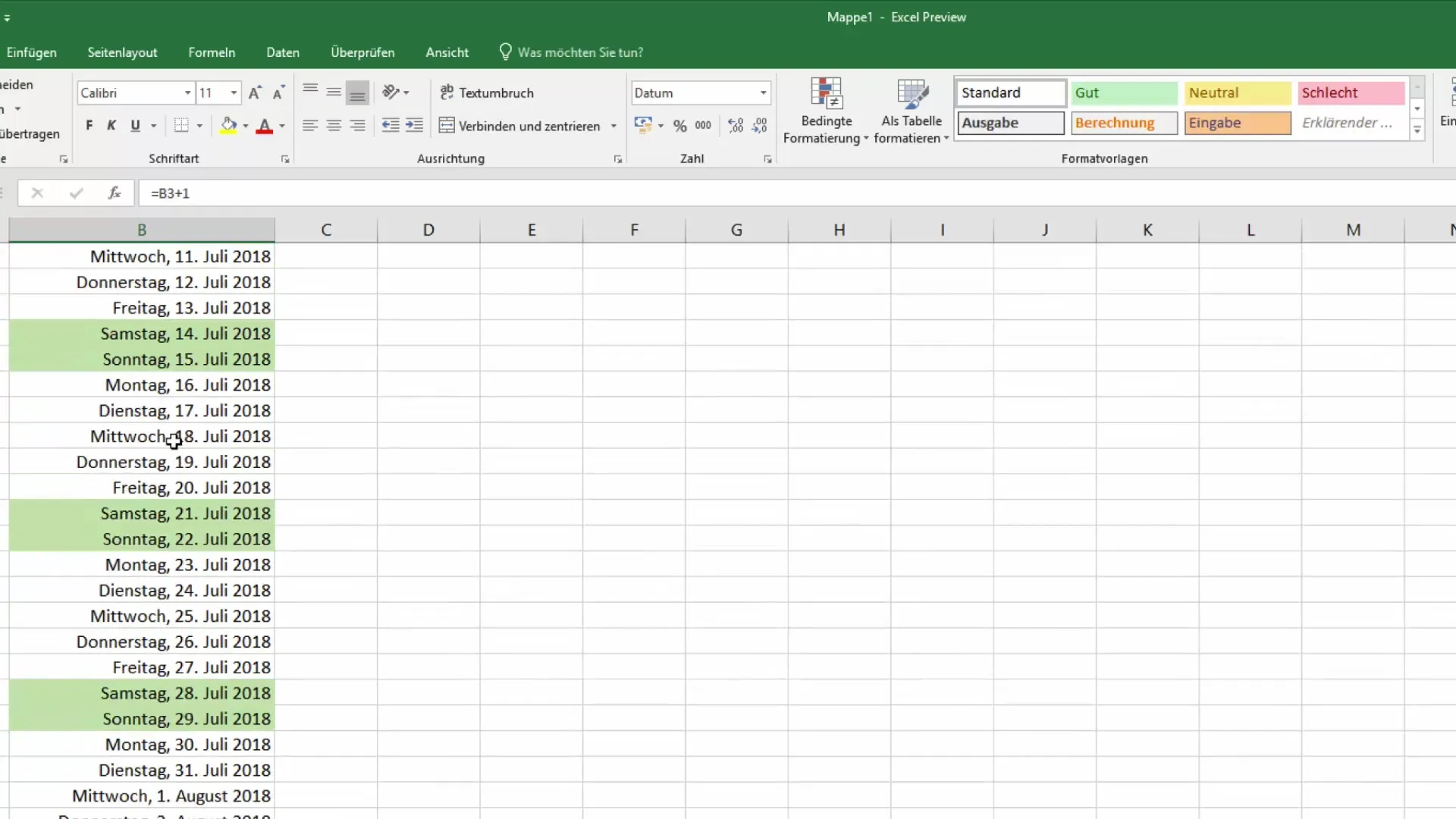The image size is (1456, 819).
Task: Switch to the Daten tab
Action: (283, 52)
